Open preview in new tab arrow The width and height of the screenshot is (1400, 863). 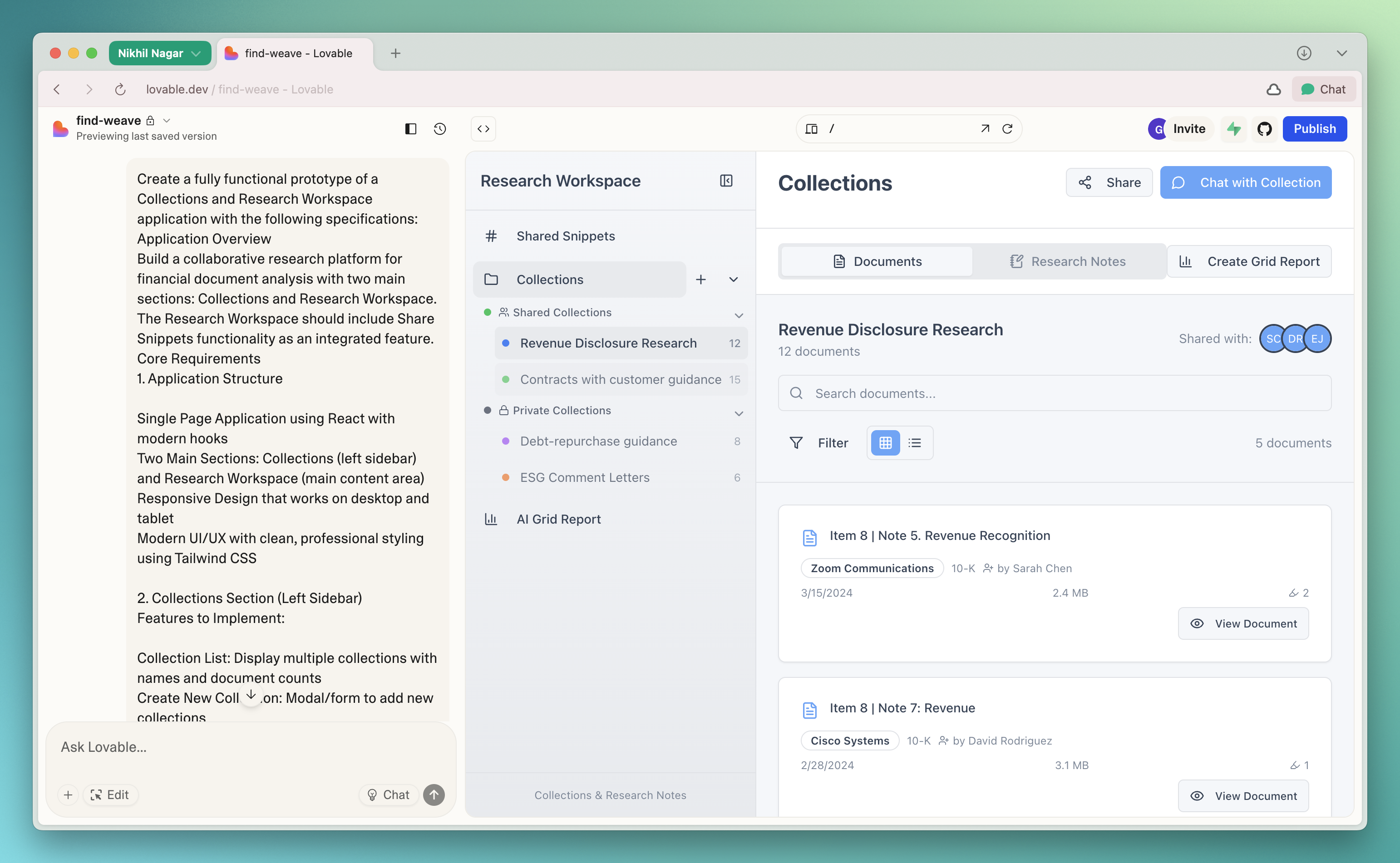click(985, 129)
